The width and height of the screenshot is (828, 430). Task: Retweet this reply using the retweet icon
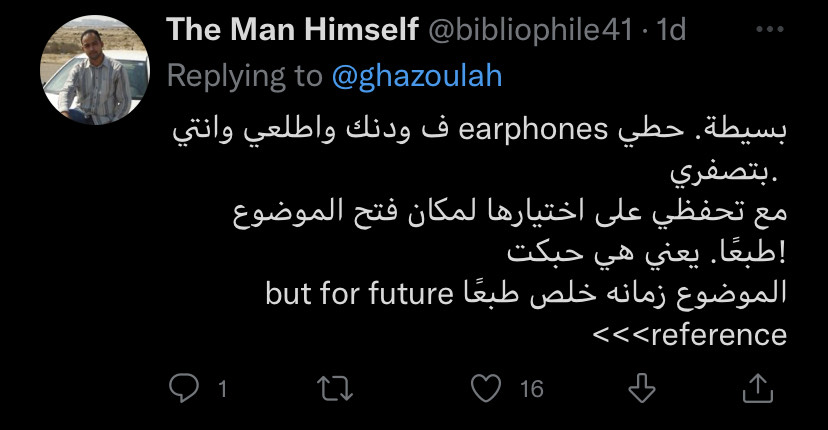pyautogui.click(x=335, y=388)
